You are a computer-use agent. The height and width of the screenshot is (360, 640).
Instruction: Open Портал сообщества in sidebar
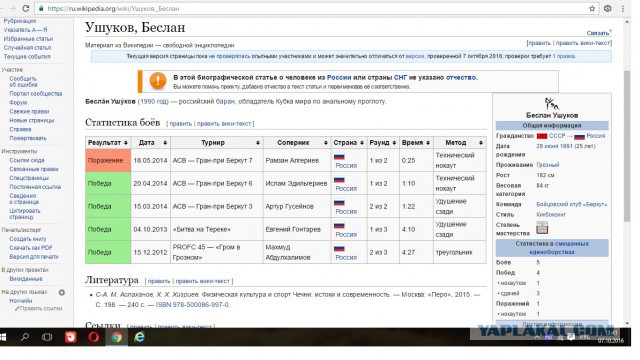click(36, 93)
